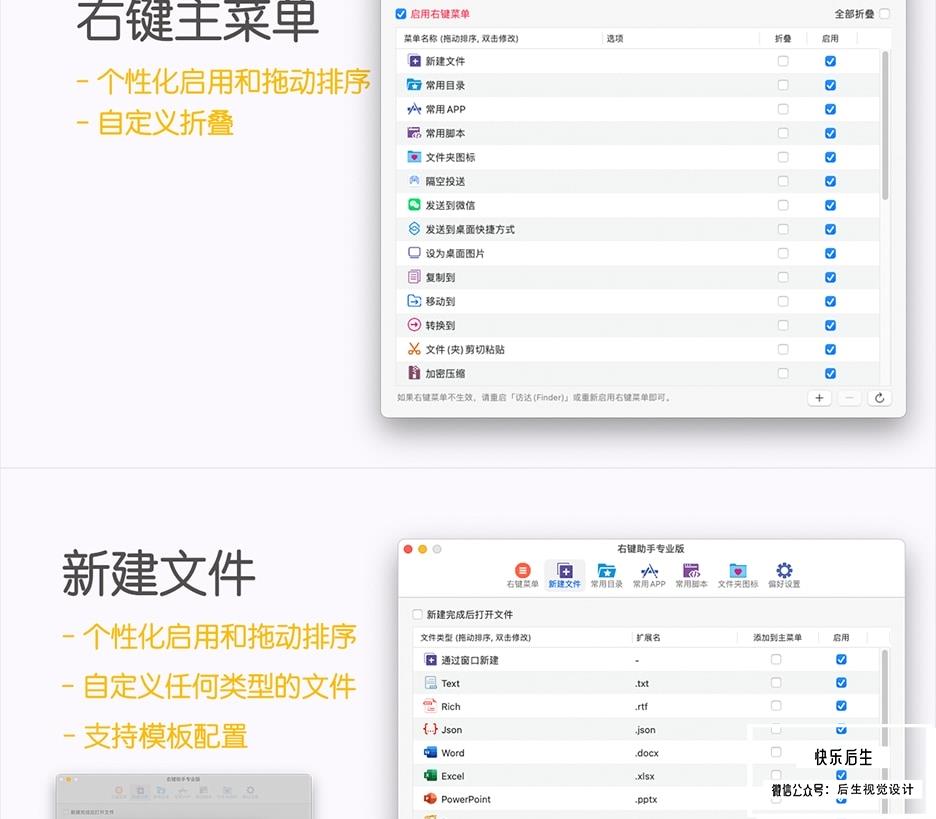
Task: Open the 偏好设置 gear tab
Action: pyautogui.click(x=784, y=575)
